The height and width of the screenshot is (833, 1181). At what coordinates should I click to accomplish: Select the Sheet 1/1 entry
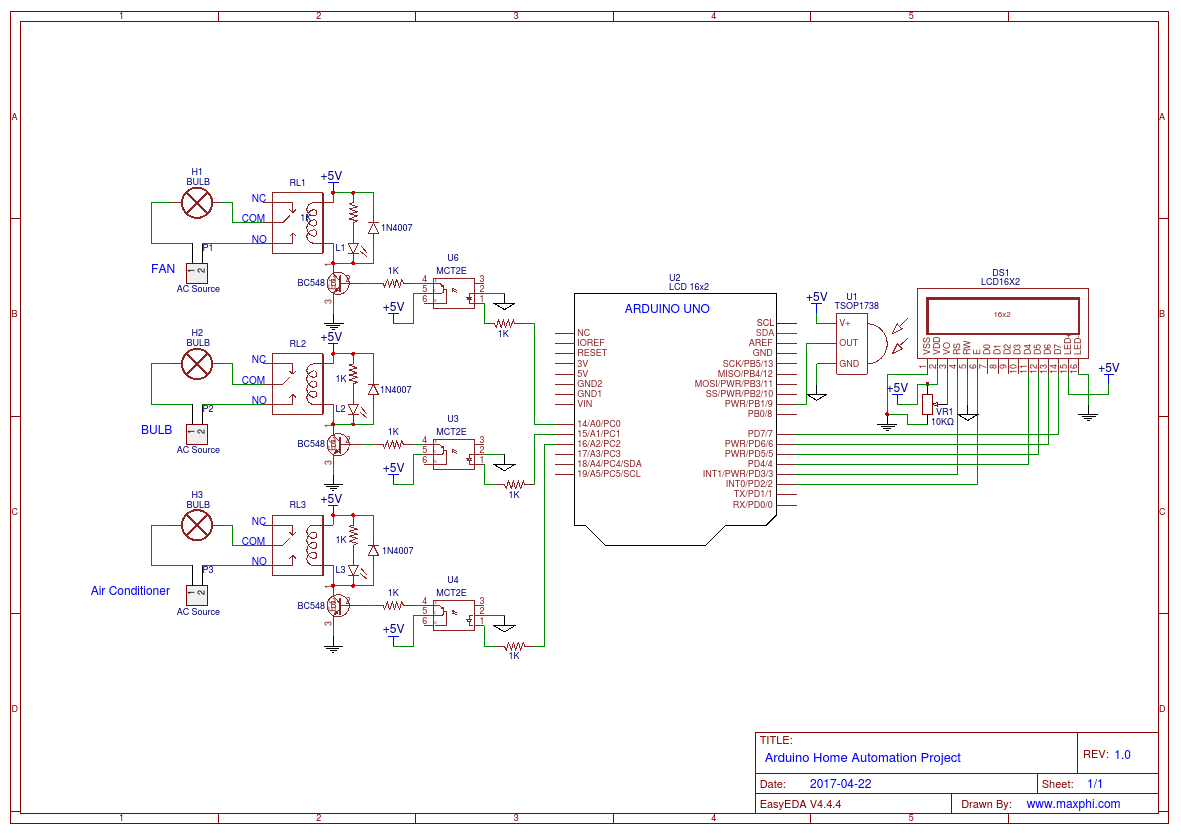(x=1094, y=783)
